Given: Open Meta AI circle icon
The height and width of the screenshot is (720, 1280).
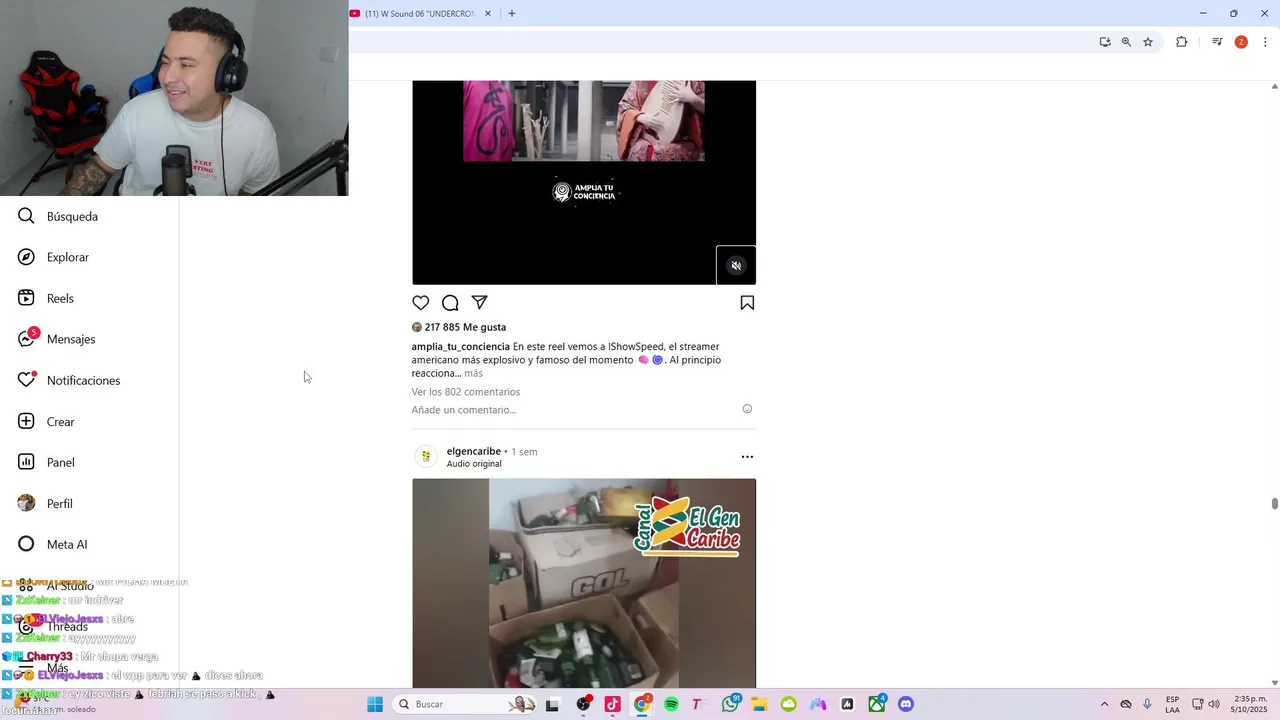Looking at the screenshot, I should click(x=26, y=544).
